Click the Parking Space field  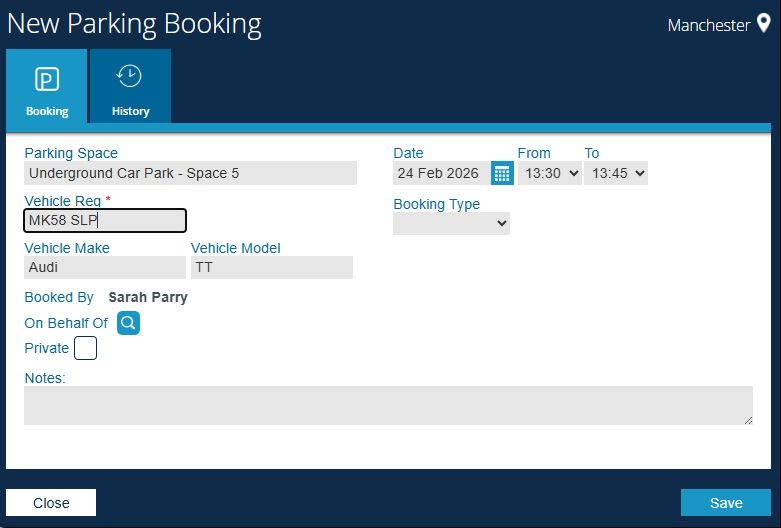click(x=190, y=173)
